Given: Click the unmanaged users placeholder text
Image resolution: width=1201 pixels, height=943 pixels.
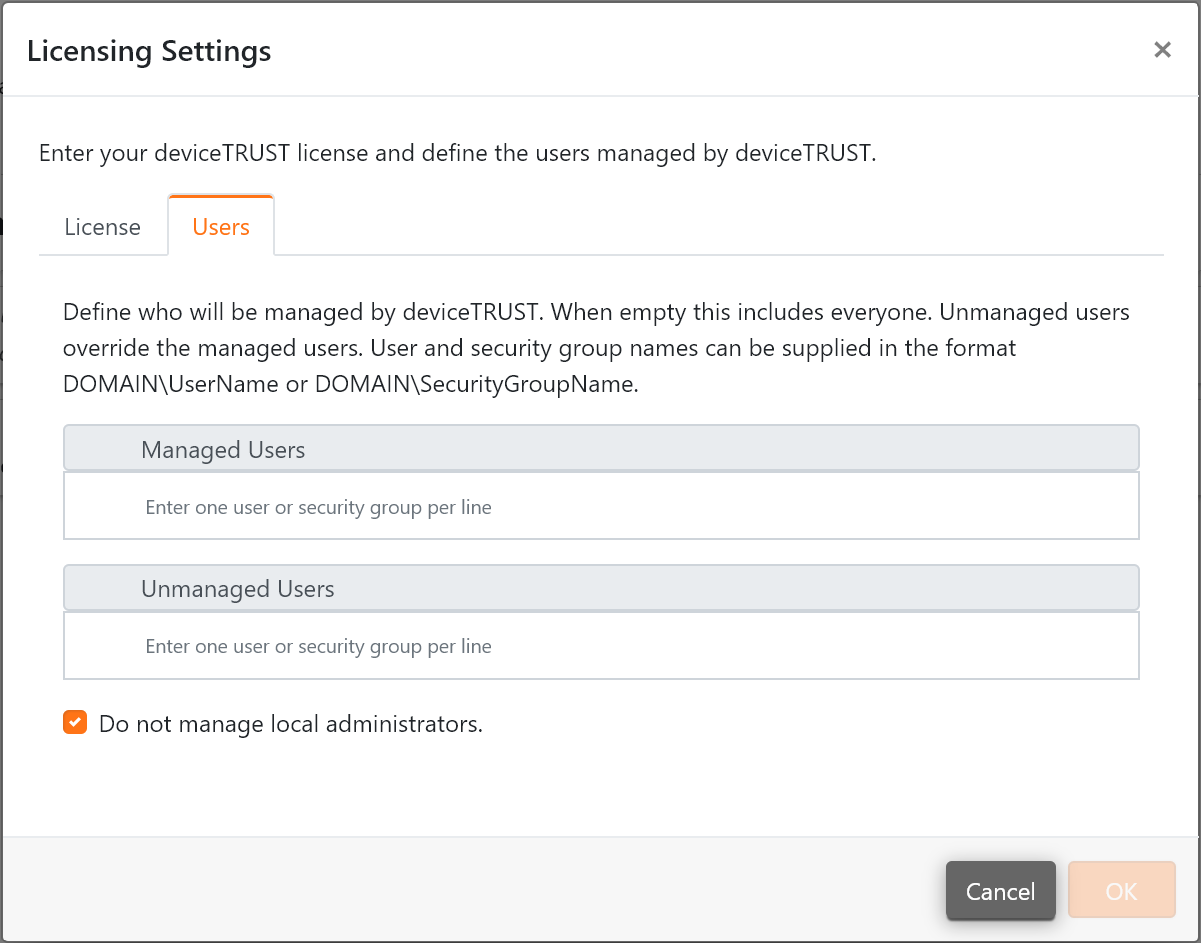Looking at the screenshot, I should (x=318, y=646).
